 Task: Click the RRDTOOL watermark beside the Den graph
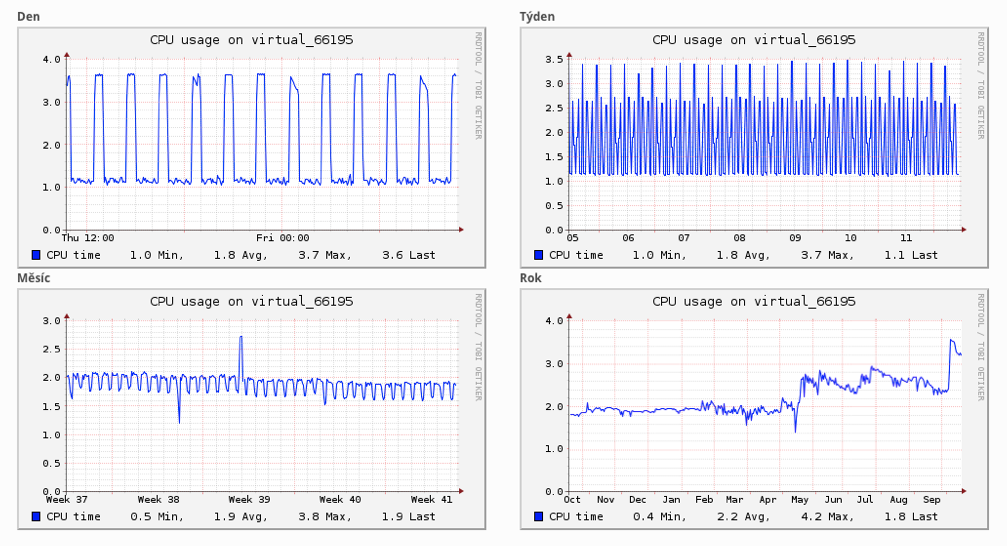click(x=479, y=85)
